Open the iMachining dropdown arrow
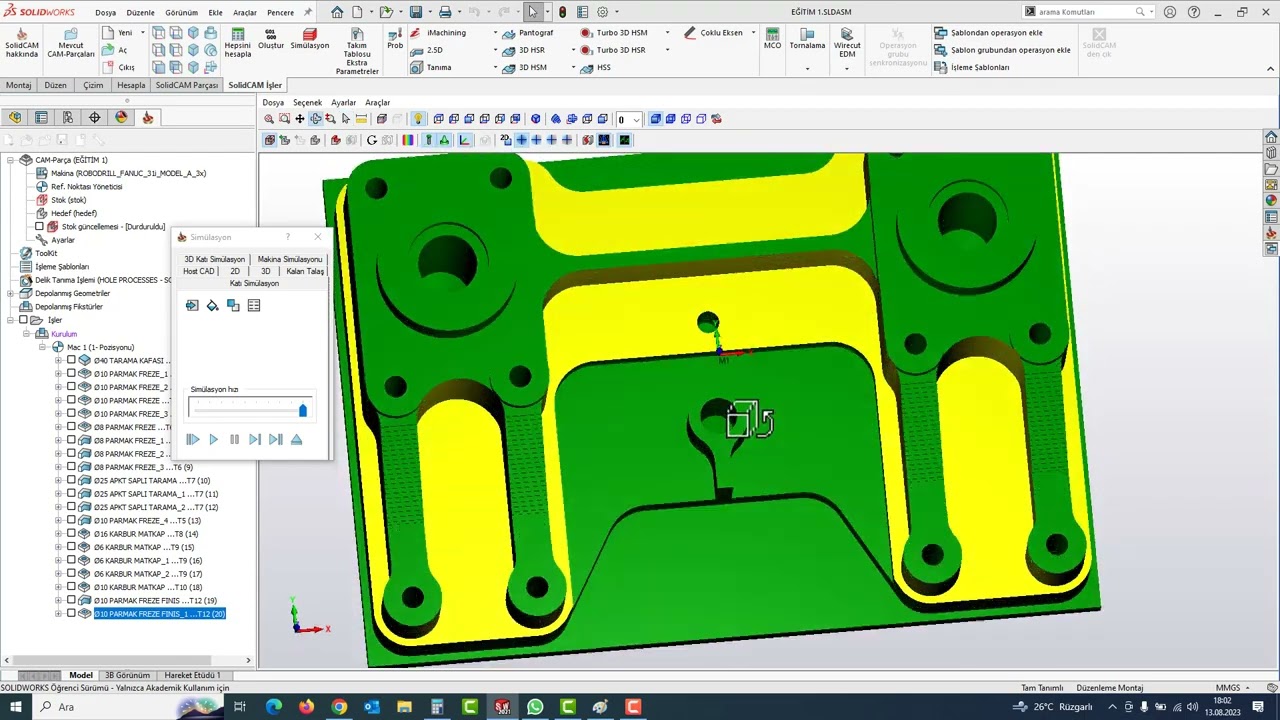1280x720 pixels. coord(495,33)
